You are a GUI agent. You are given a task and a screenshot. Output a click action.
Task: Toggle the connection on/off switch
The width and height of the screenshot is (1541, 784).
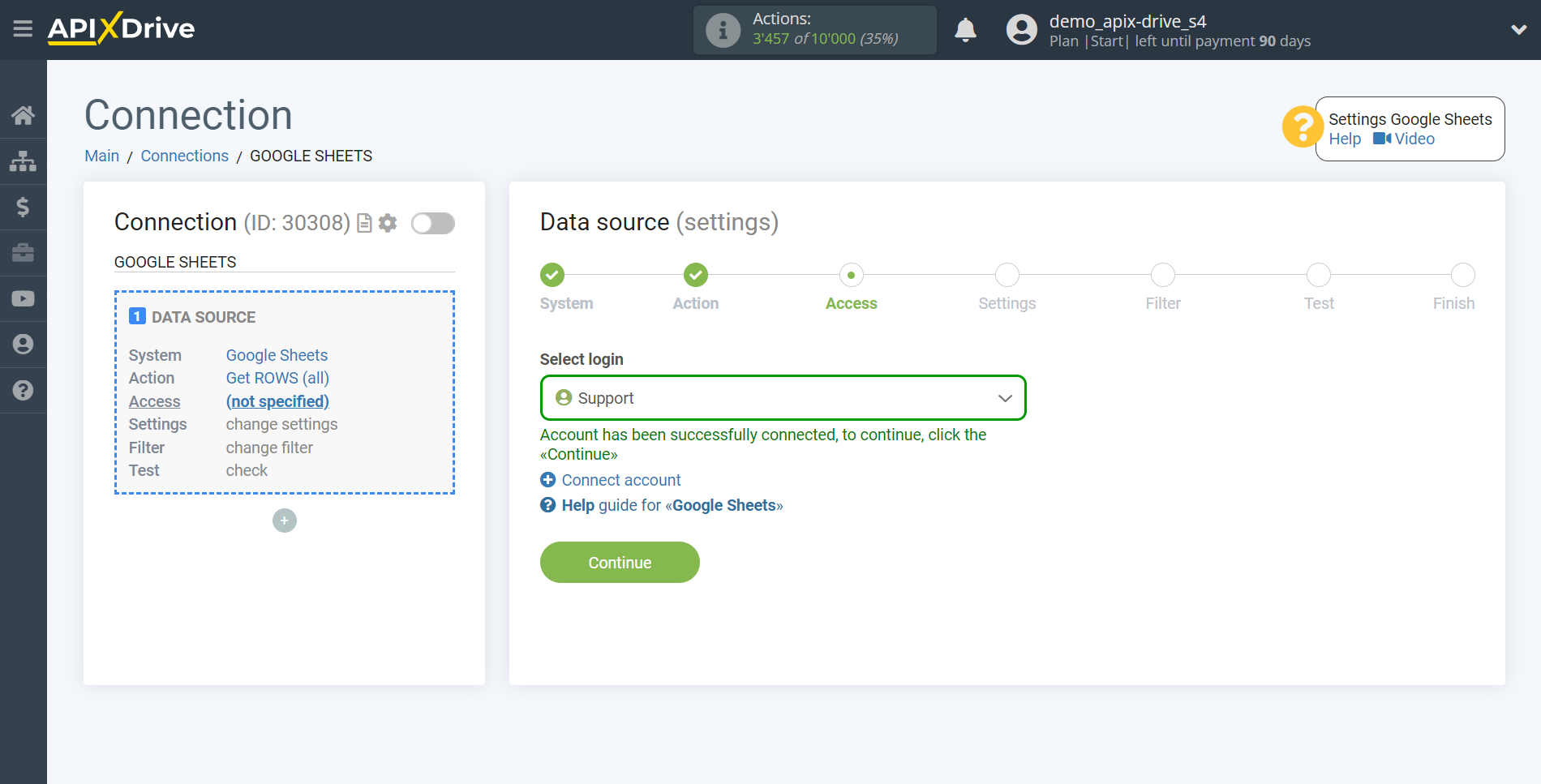(x=433, y=223)
